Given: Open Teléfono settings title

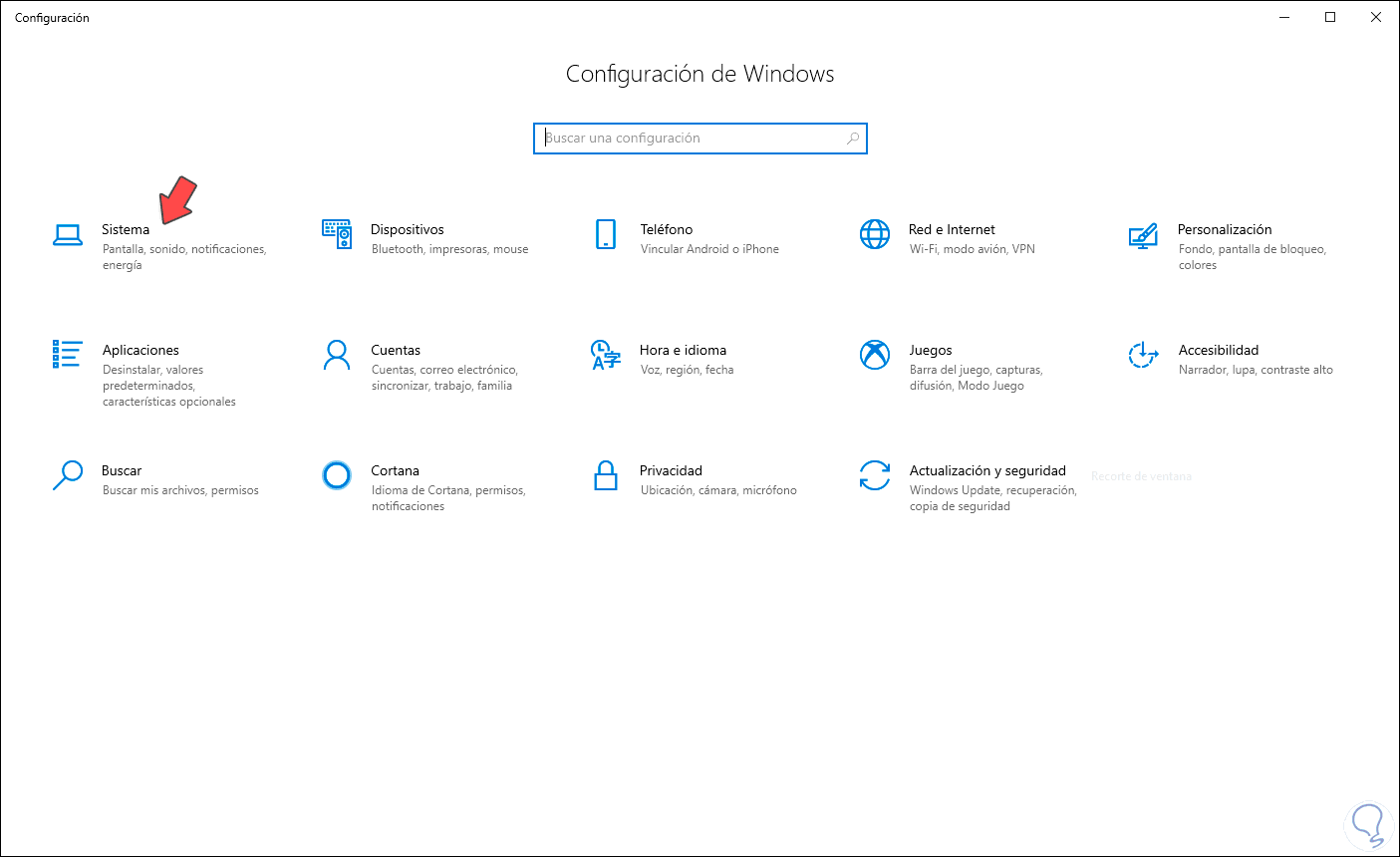Looking at the screenshot, I should click(667, 229).
